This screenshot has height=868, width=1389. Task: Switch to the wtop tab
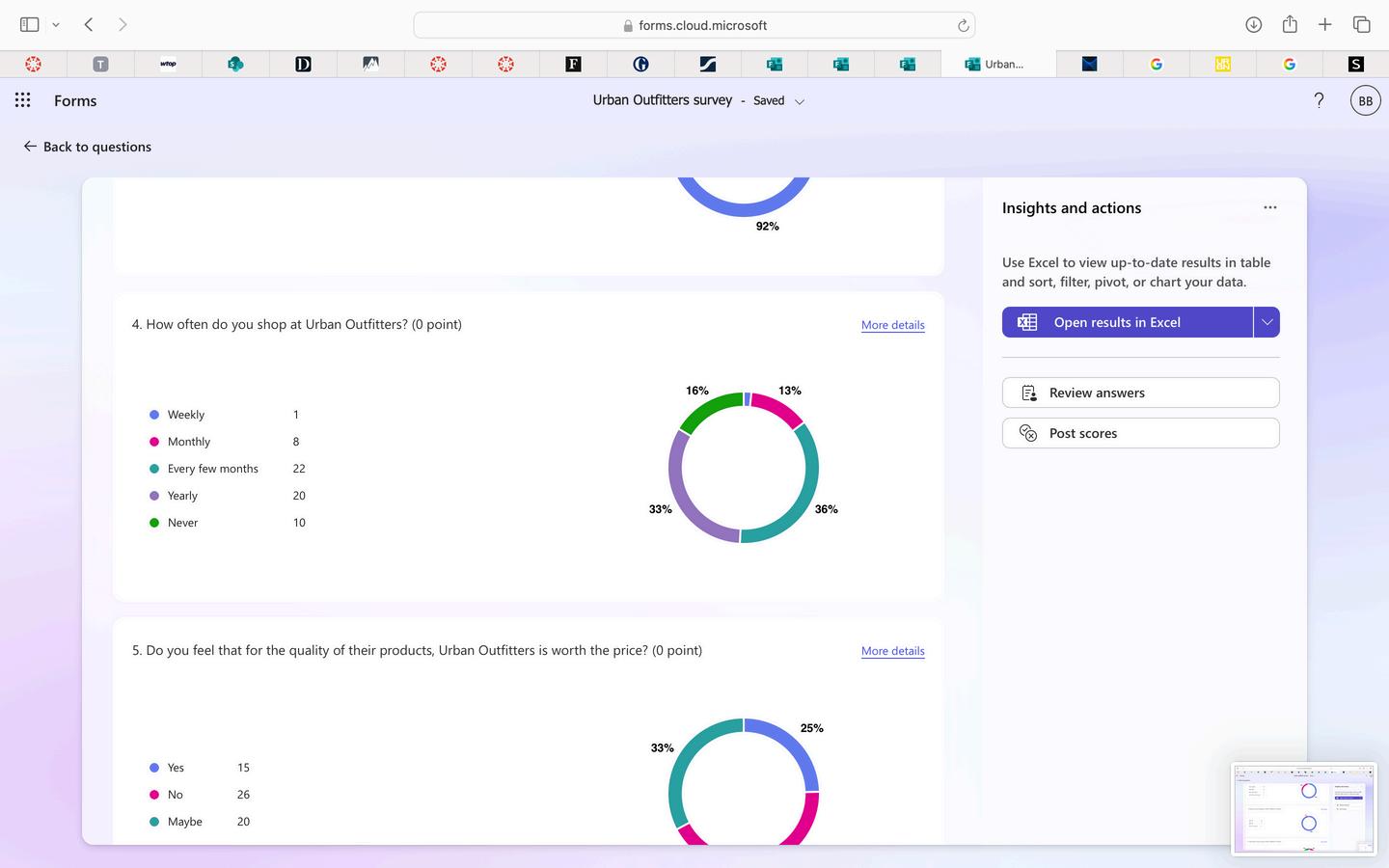tap(168, 64)
